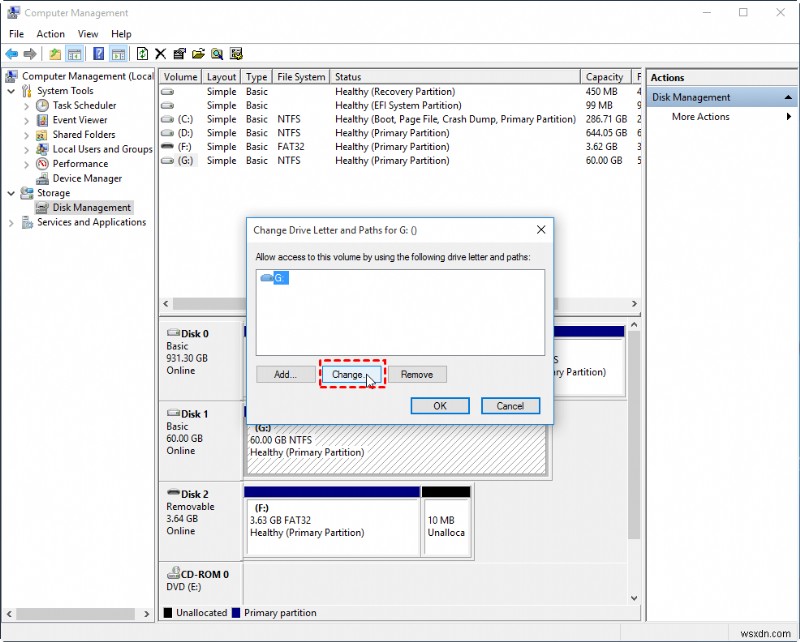Open the Action menu

pos(50,33)
